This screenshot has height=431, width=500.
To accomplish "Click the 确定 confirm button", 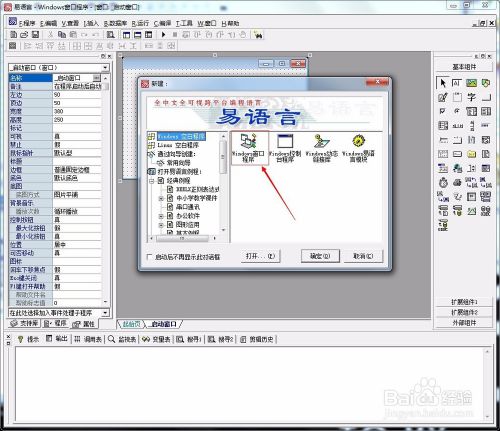I will [320, 256].
